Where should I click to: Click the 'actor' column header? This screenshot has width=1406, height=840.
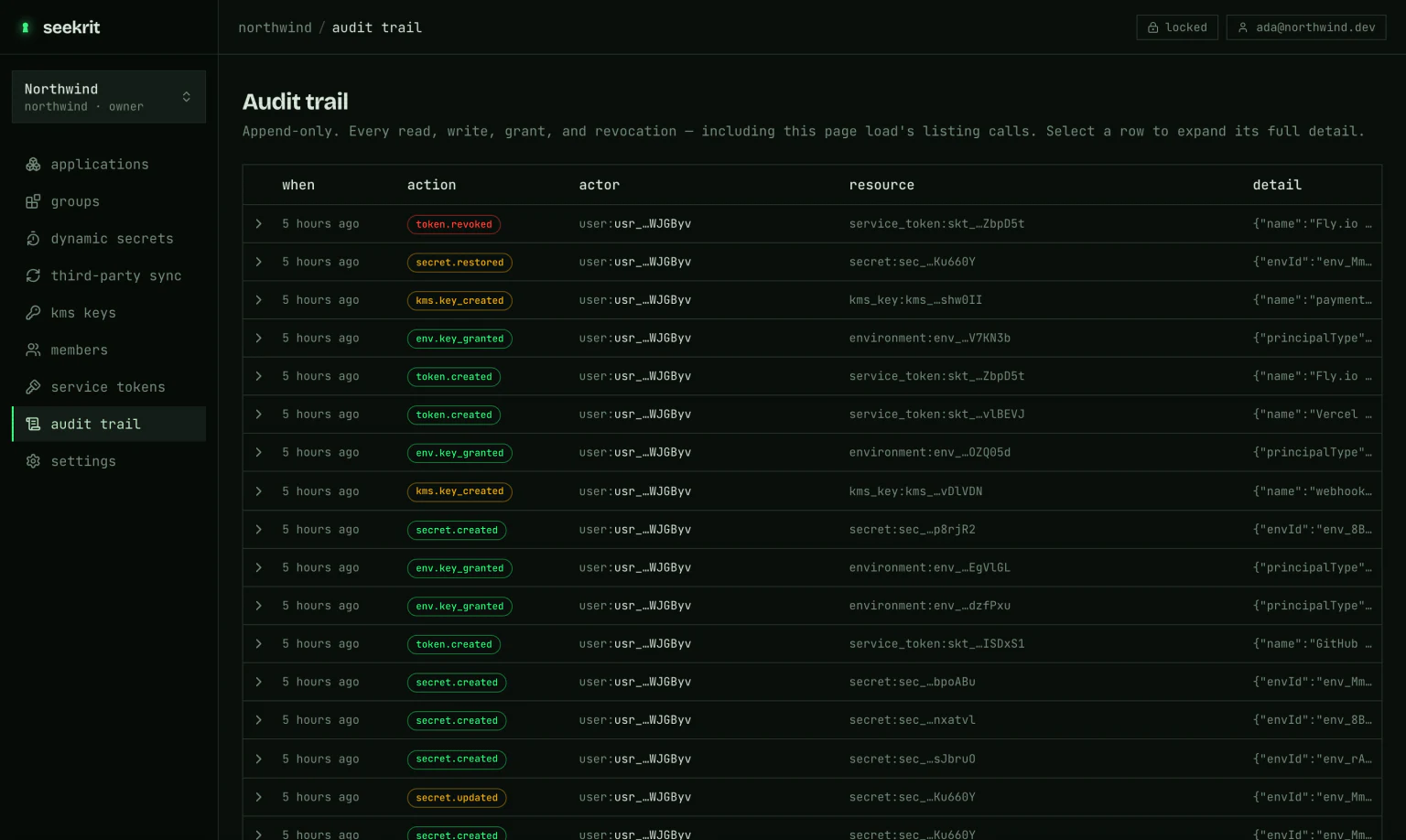coord(599,185)
